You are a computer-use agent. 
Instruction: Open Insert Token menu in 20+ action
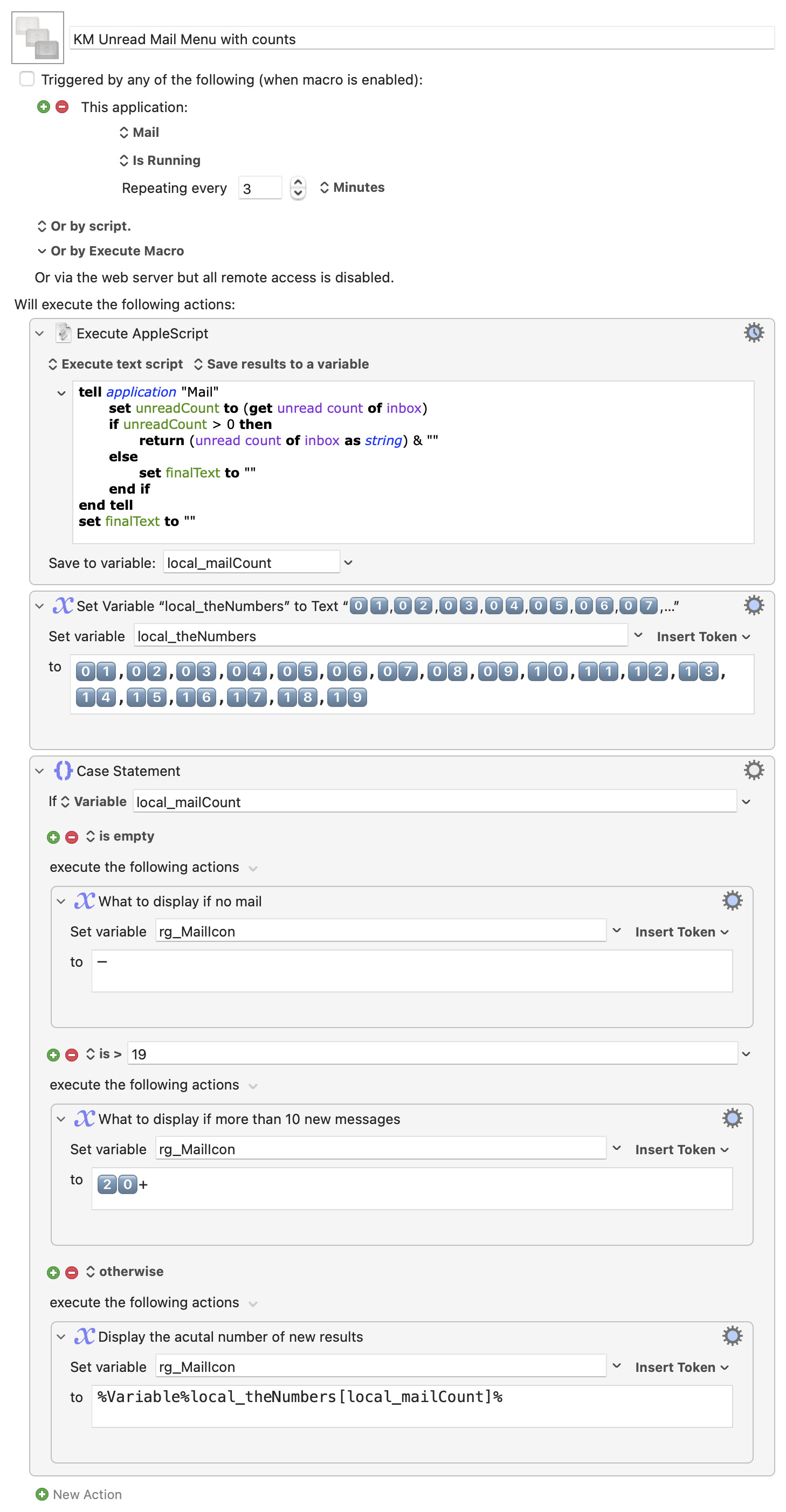(x=681, y=1149)
